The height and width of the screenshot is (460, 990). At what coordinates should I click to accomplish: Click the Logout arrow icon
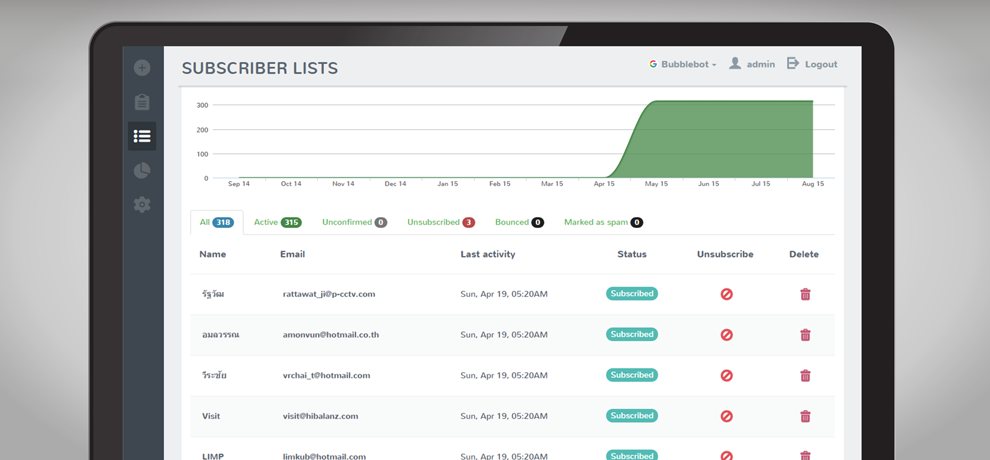coord(793,63)
